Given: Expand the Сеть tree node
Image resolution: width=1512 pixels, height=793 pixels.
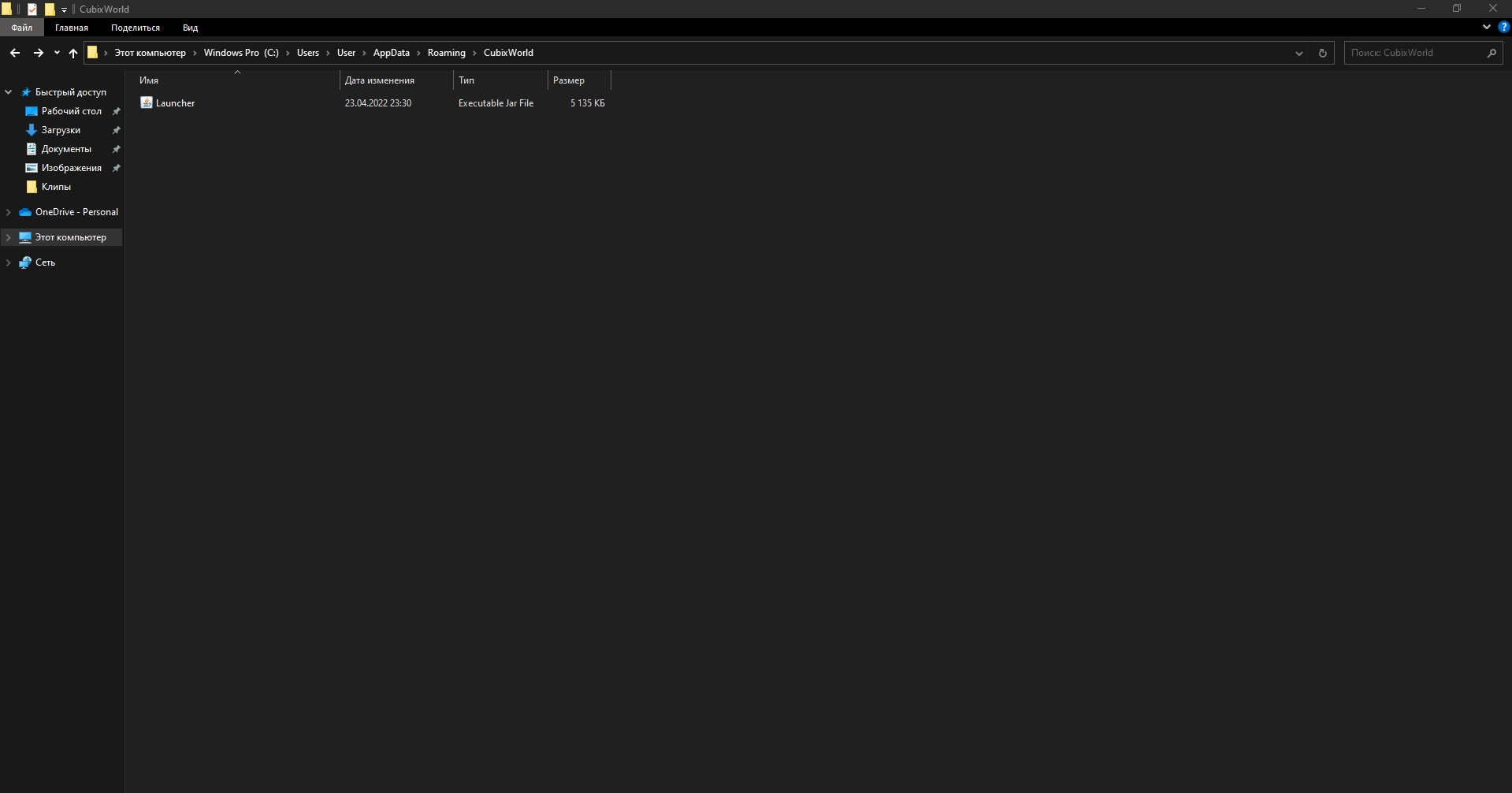Looking at the screenshot, I should (x=9, y=262).
